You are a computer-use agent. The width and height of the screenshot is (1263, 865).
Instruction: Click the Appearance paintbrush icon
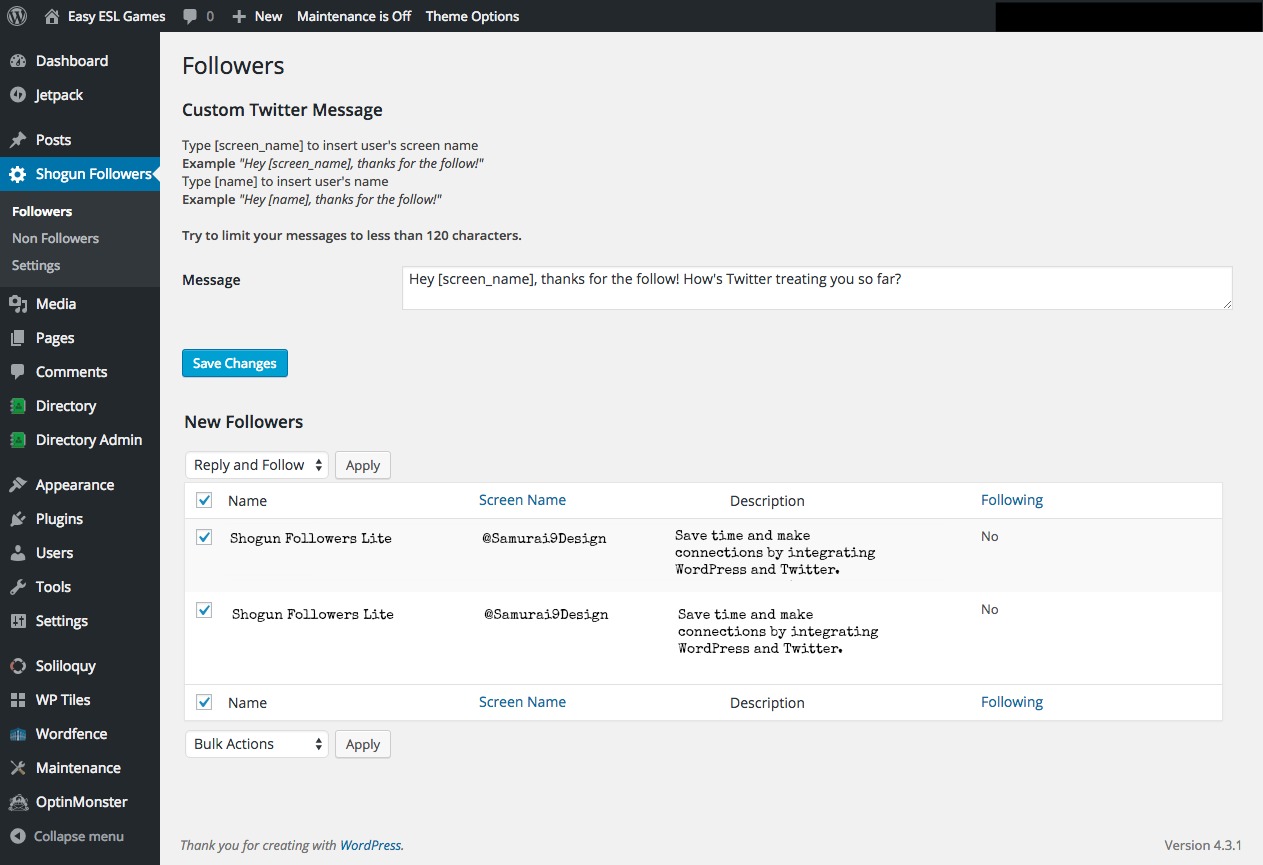tap(18, 485)
